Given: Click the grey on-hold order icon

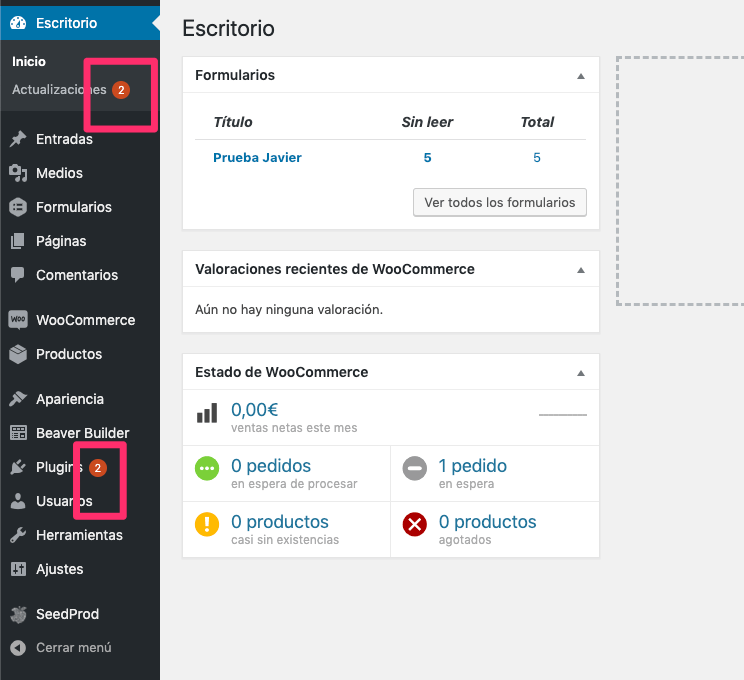Looking at the screenshot, I should pos(415,468).
